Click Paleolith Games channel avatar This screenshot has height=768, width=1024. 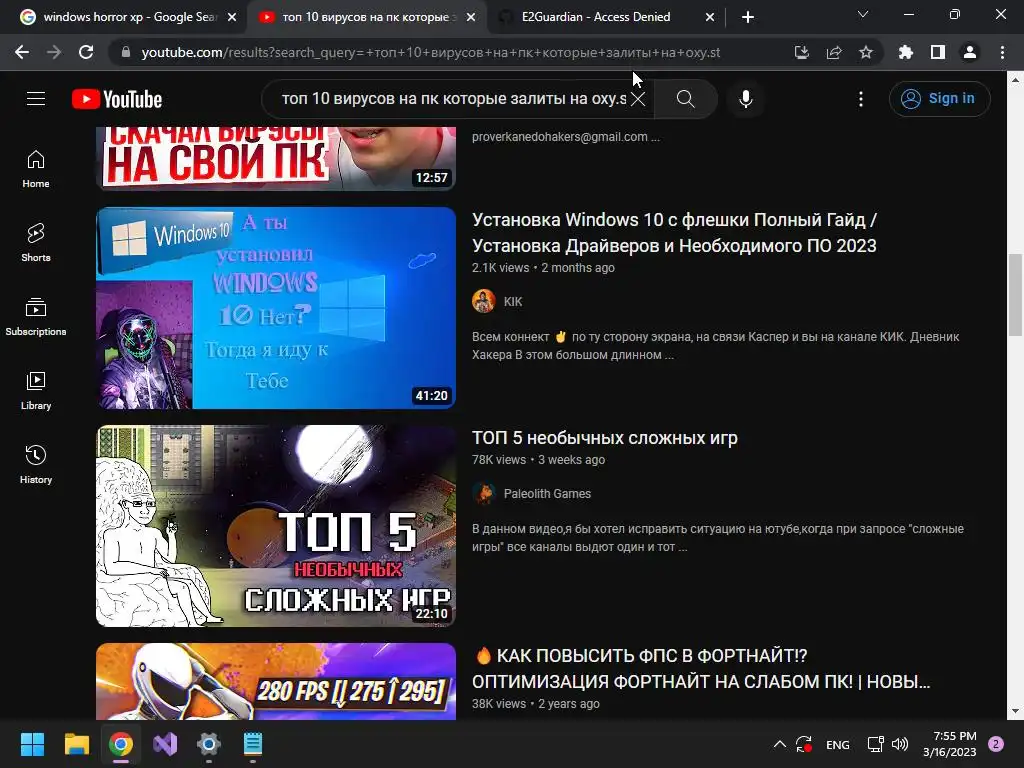[x=484, y=493]
